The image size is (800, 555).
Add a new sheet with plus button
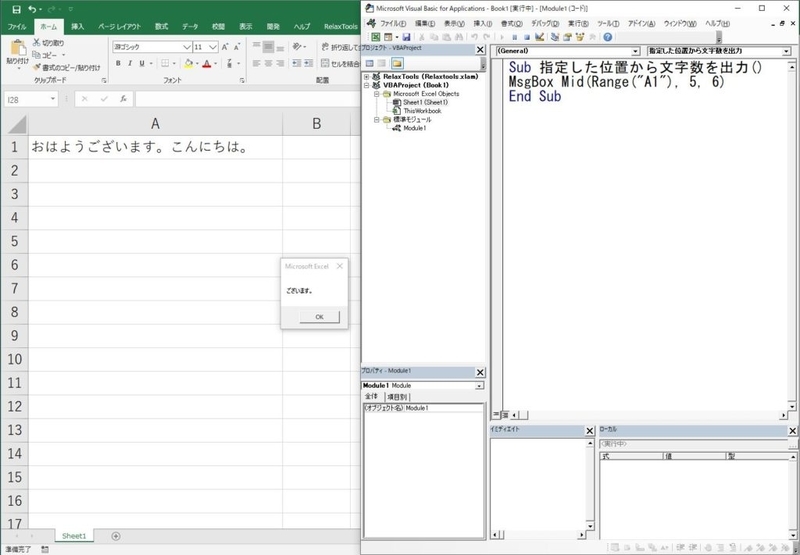tap(116, 536)
